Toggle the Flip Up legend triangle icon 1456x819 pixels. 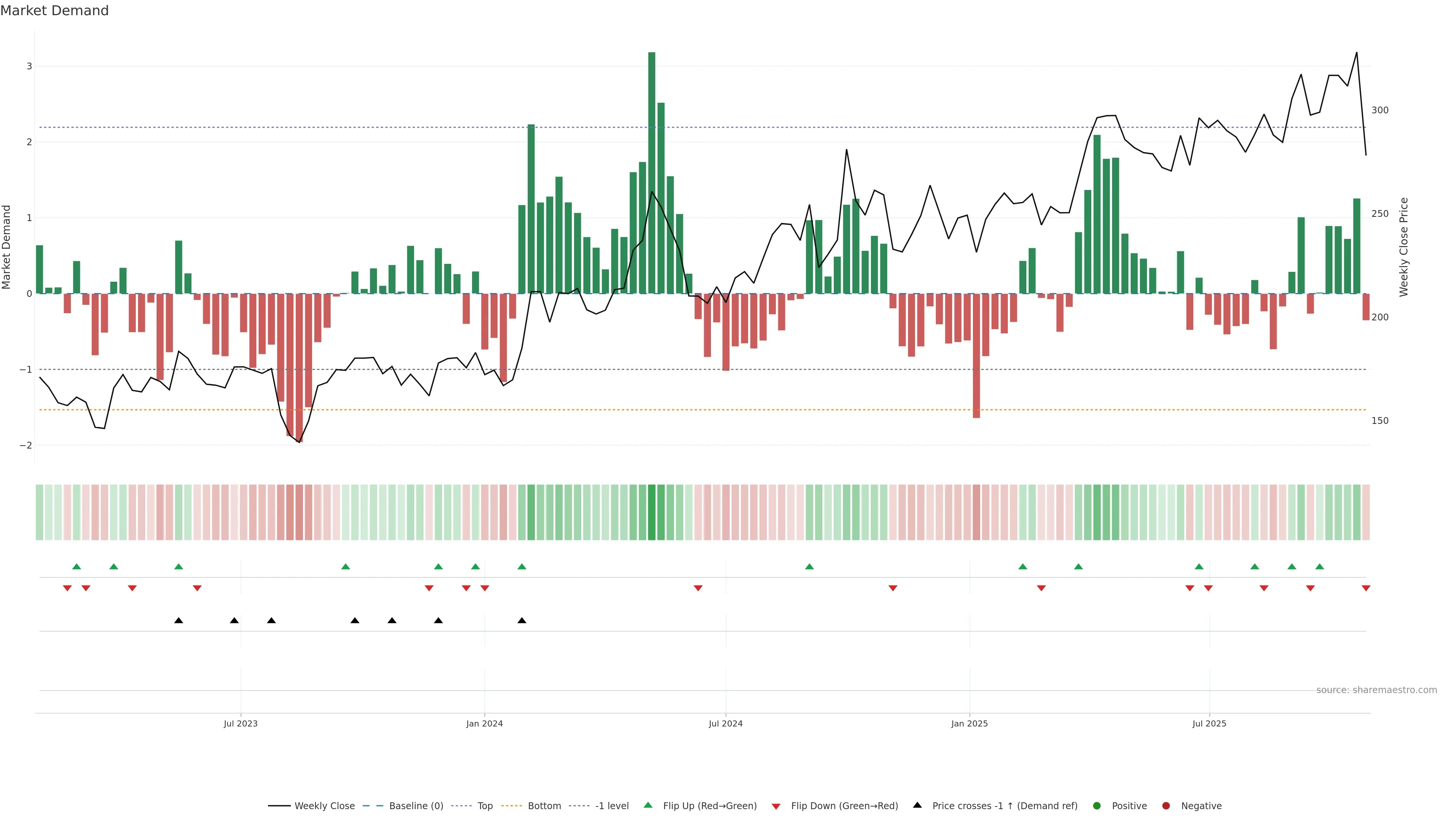tap(648, 805)
